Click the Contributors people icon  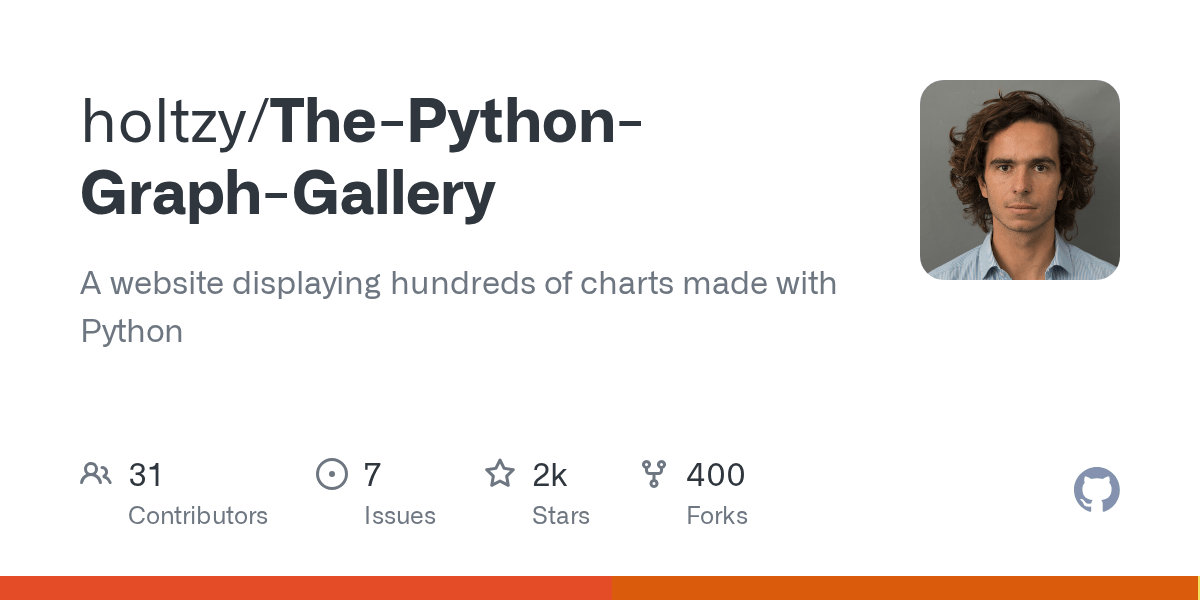(96, 473)
